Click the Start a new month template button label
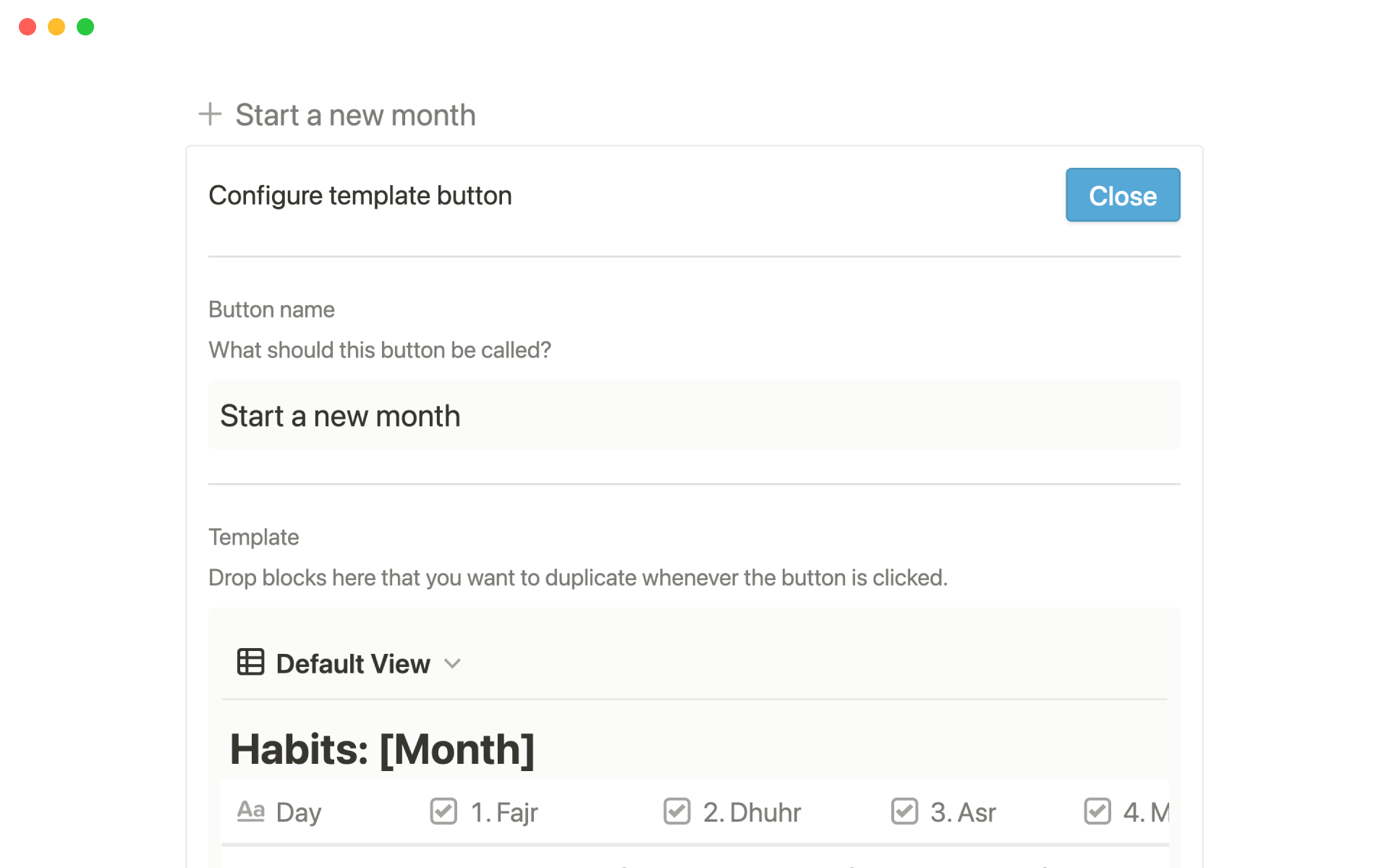The image size is (1389, 868). 355,115
